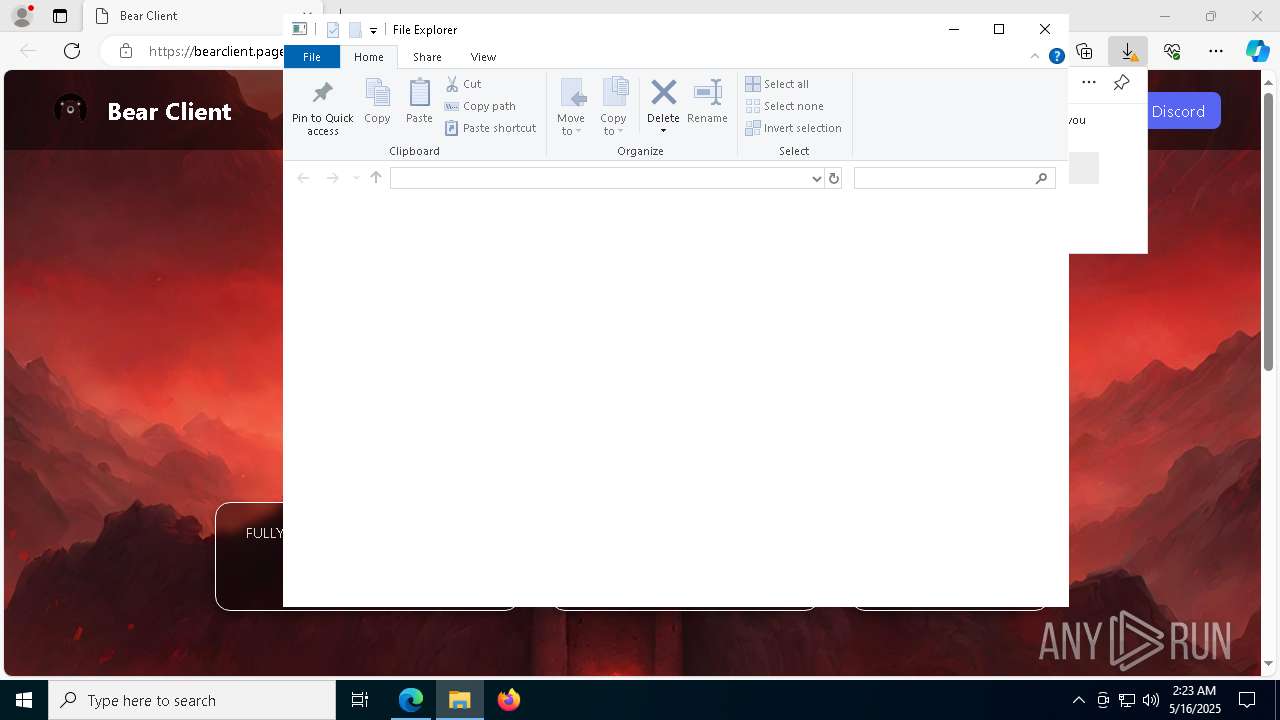Open Edge Settings and more menu
The width and height of the screenshot is (1280, 720).
1216,51
